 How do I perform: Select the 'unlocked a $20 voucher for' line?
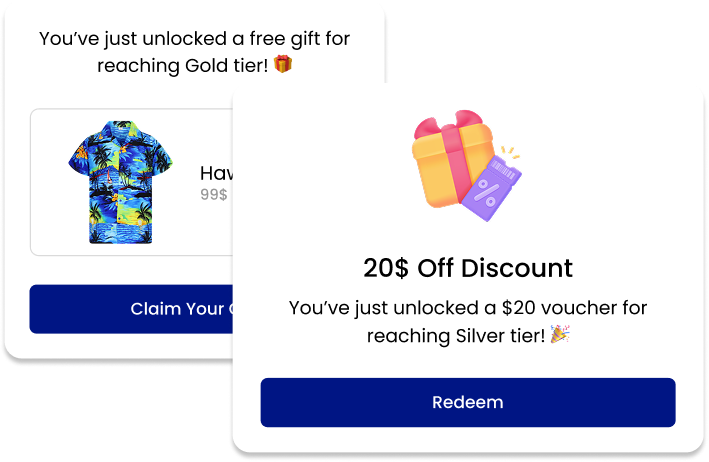click(x=521, y=308)
